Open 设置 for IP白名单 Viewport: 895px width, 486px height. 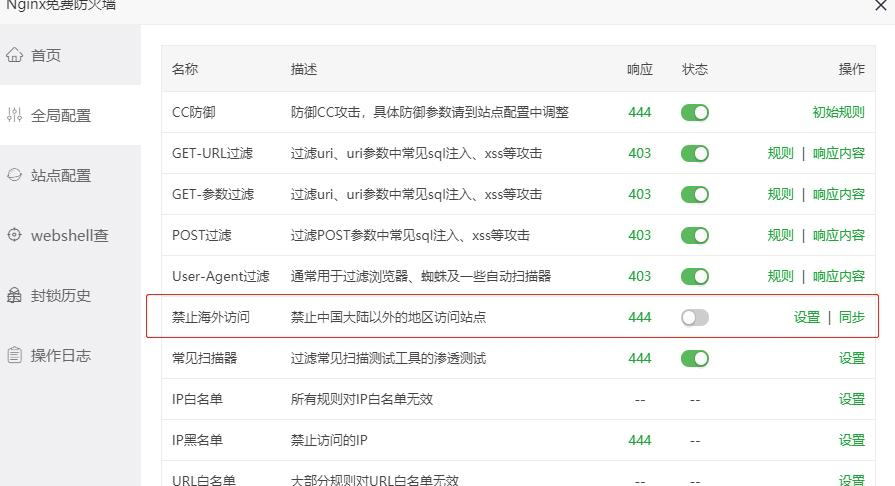852,399
